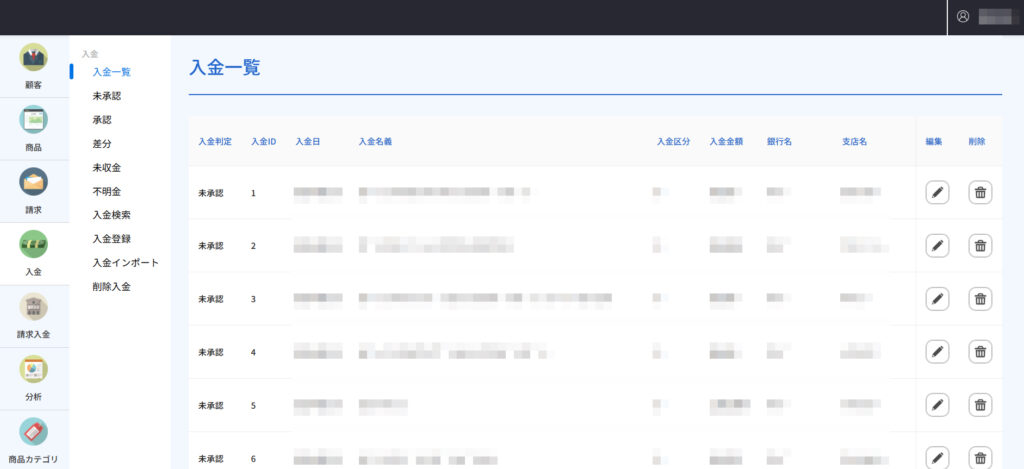Screen dimensions: 1024x469
Task: Delete the row with 入金ID 5
Action: tap(980, 404)
